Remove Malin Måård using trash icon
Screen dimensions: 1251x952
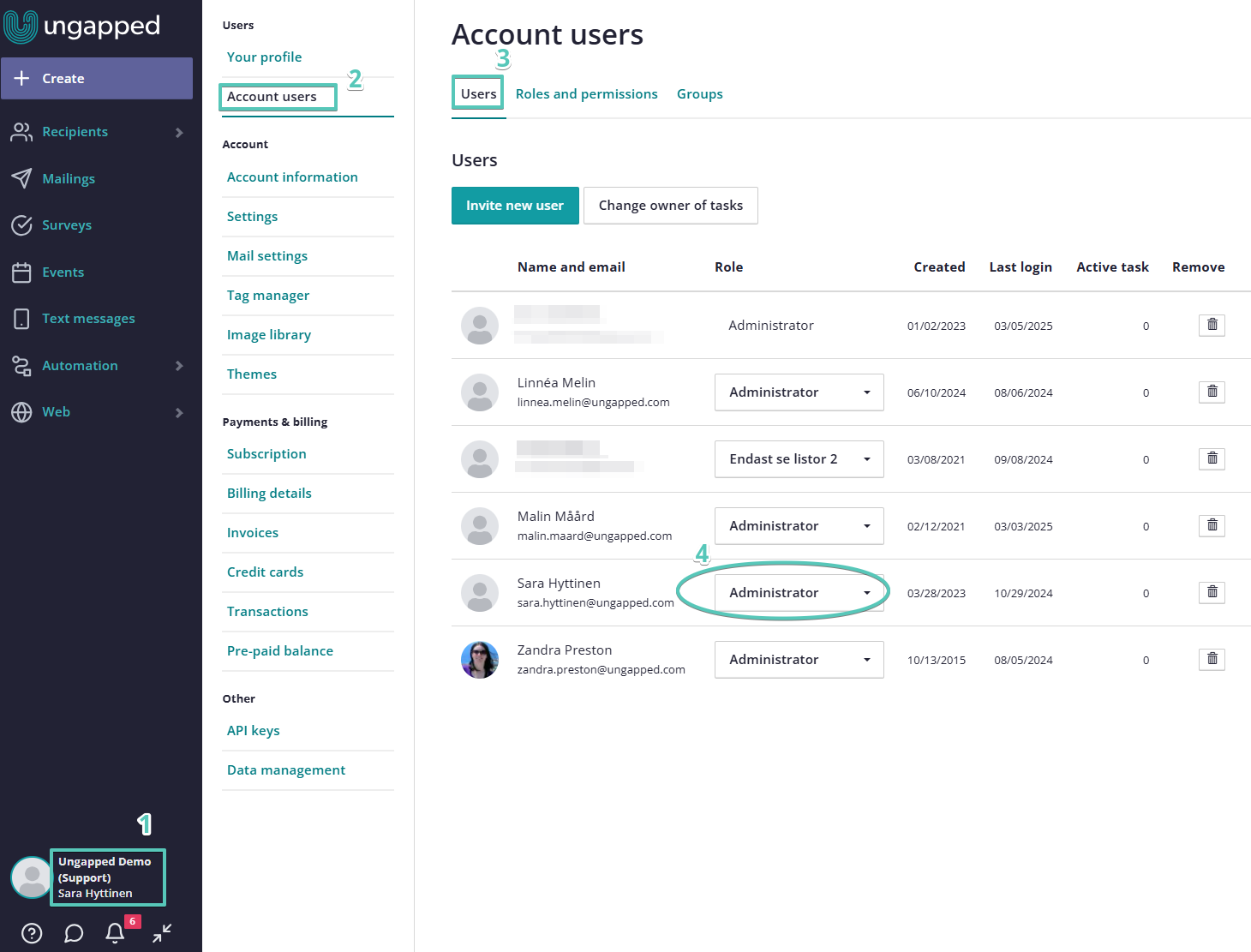[x=1212, y=525]
